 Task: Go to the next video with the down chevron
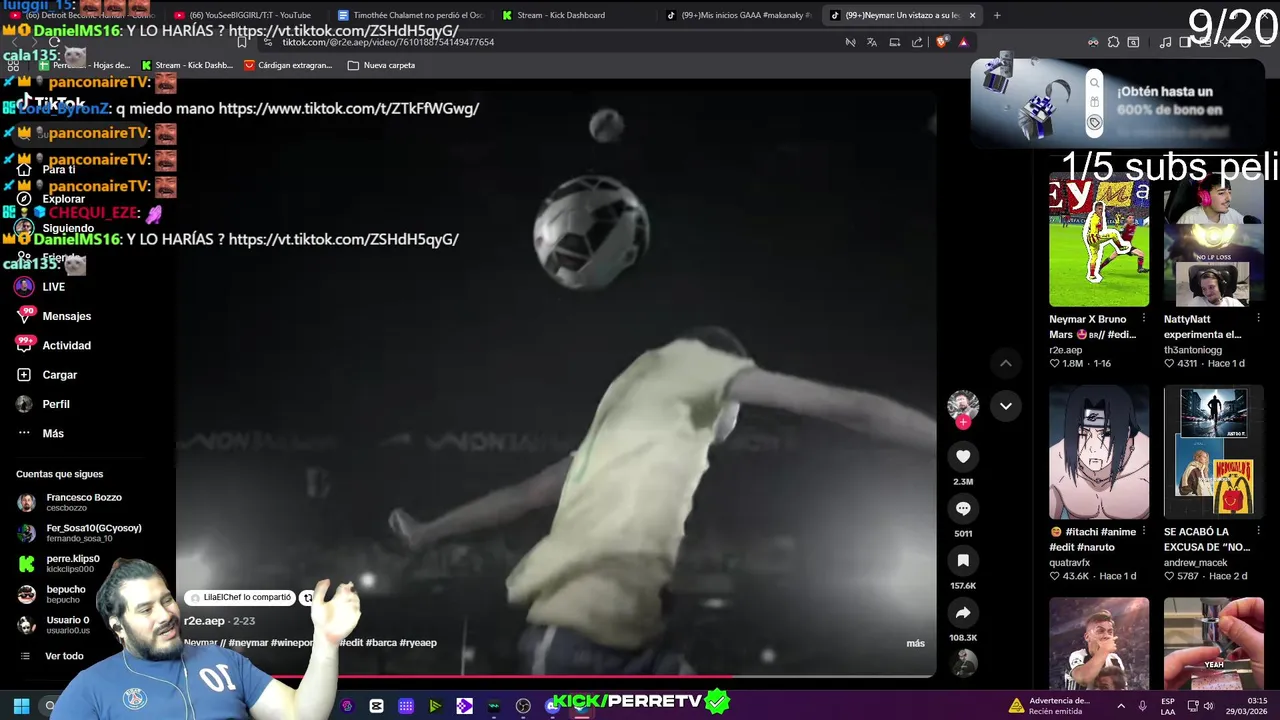(x=1006, y=406)
